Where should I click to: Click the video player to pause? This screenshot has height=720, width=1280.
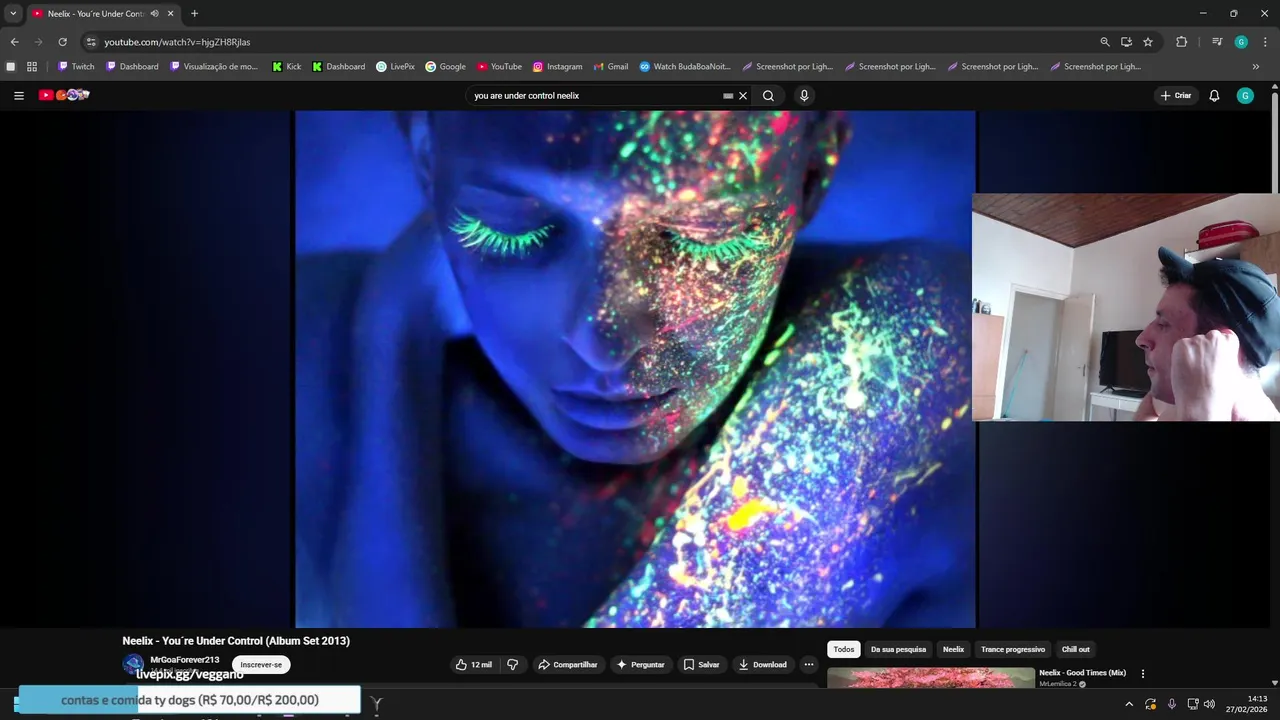[635, 369]
